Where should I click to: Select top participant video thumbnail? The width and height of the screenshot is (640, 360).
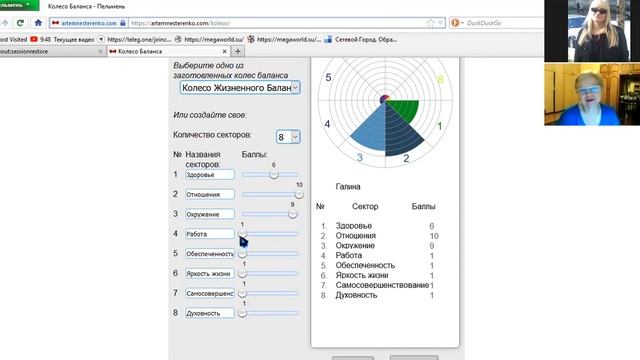592,31
